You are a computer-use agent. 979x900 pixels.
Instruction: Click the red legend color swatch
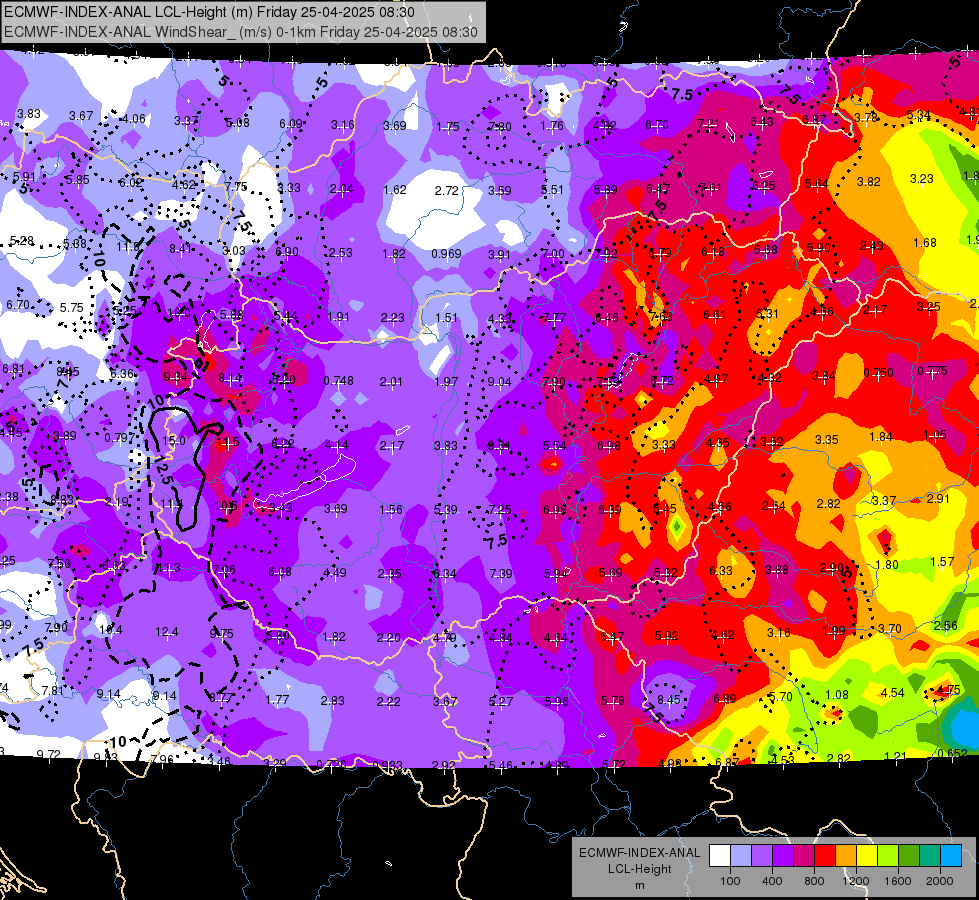[x=825, y=856]
